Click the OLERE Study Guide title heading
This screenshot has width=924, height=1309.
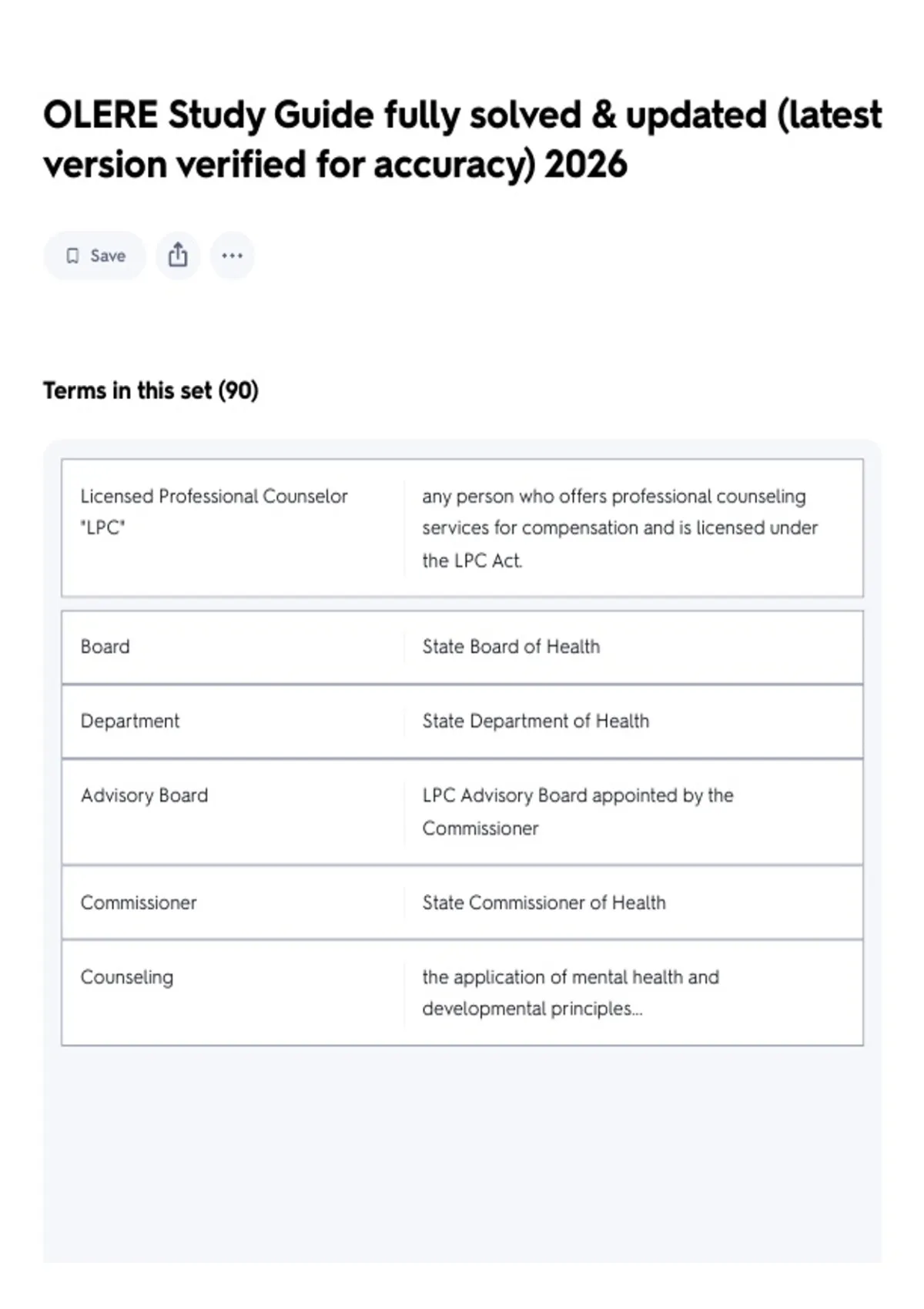coord(462,139)
